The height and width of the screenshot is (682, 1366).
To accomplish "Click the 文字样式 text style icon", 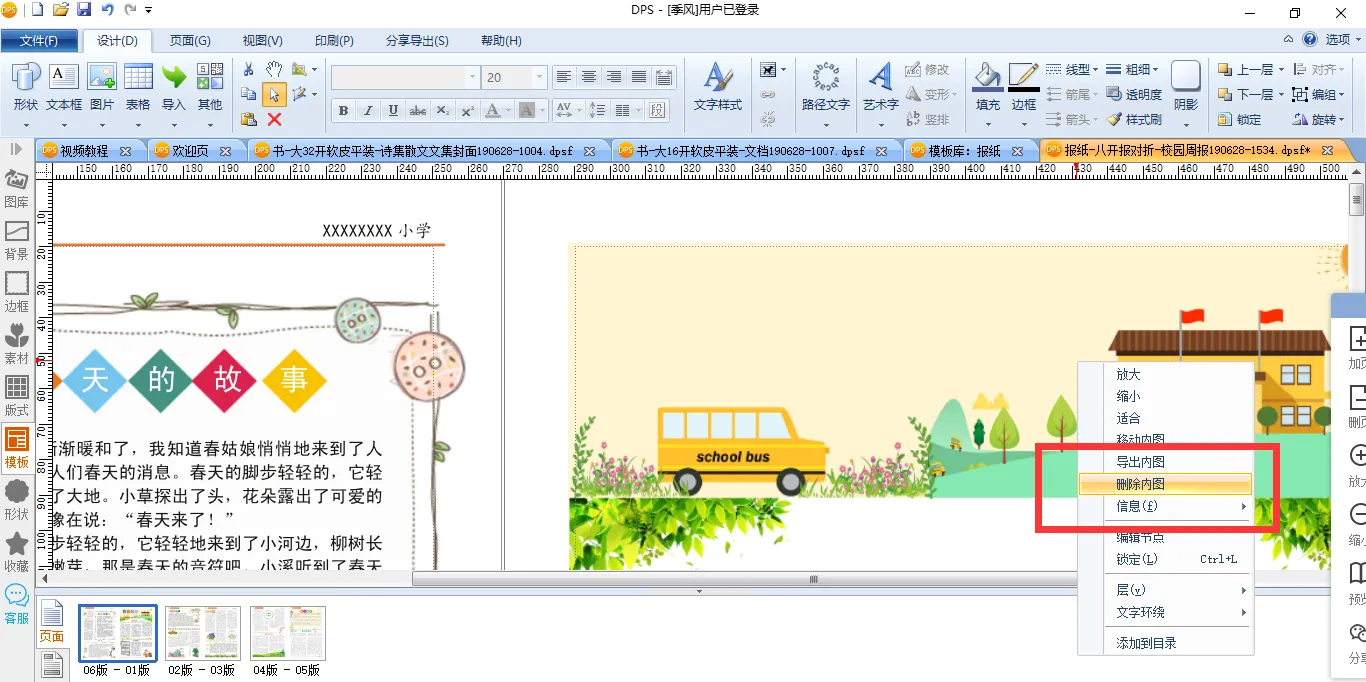I will (x=717, y=79).
